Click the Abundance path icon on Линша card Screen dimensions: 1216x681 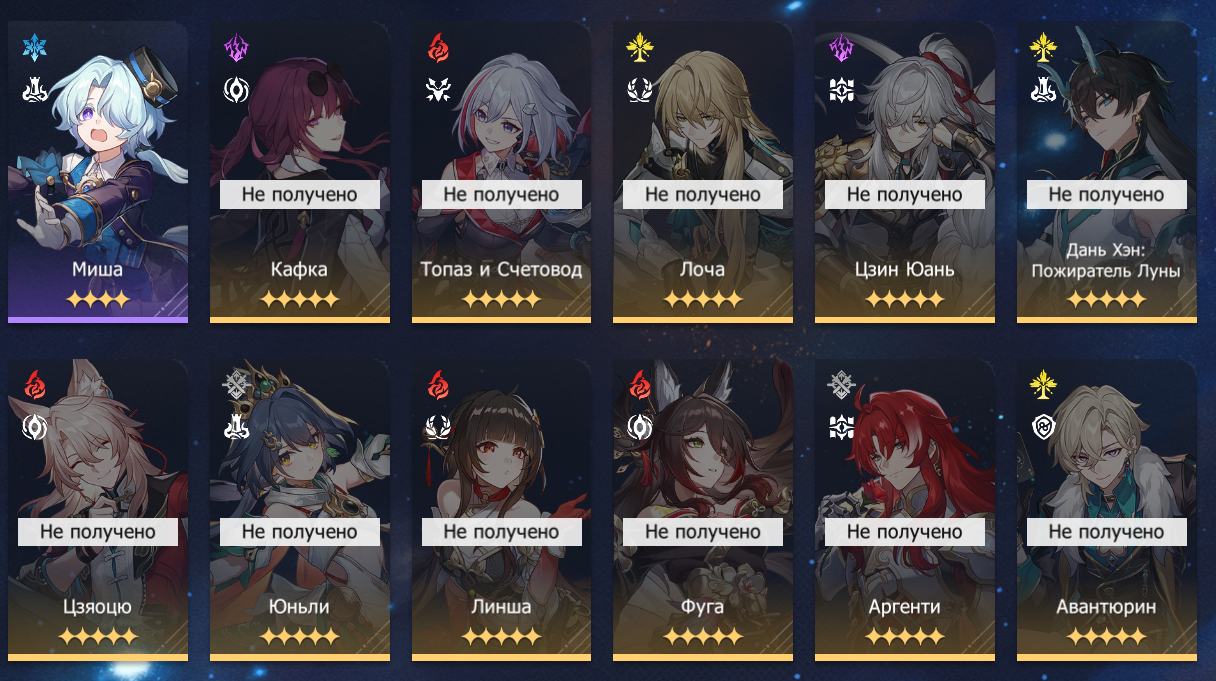438,427
